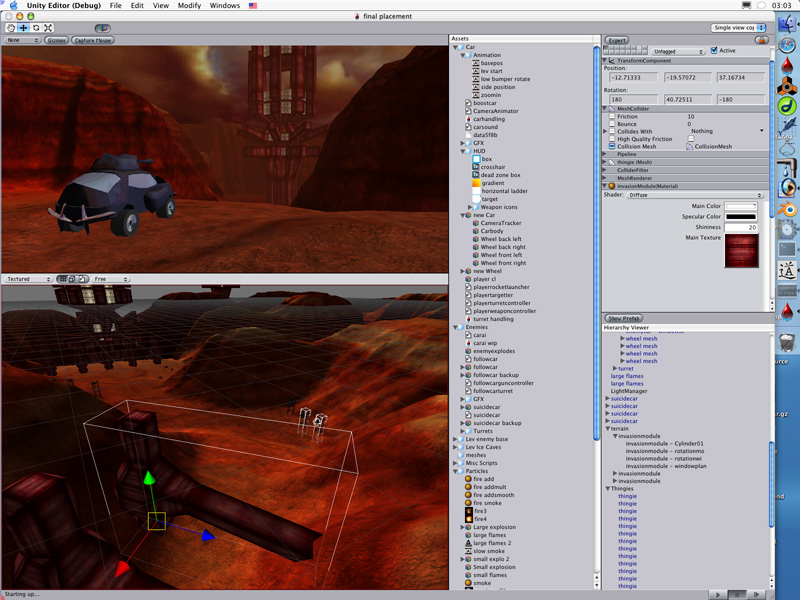
Task: Click the lock icon in the inspector
Action: [762, 40]
